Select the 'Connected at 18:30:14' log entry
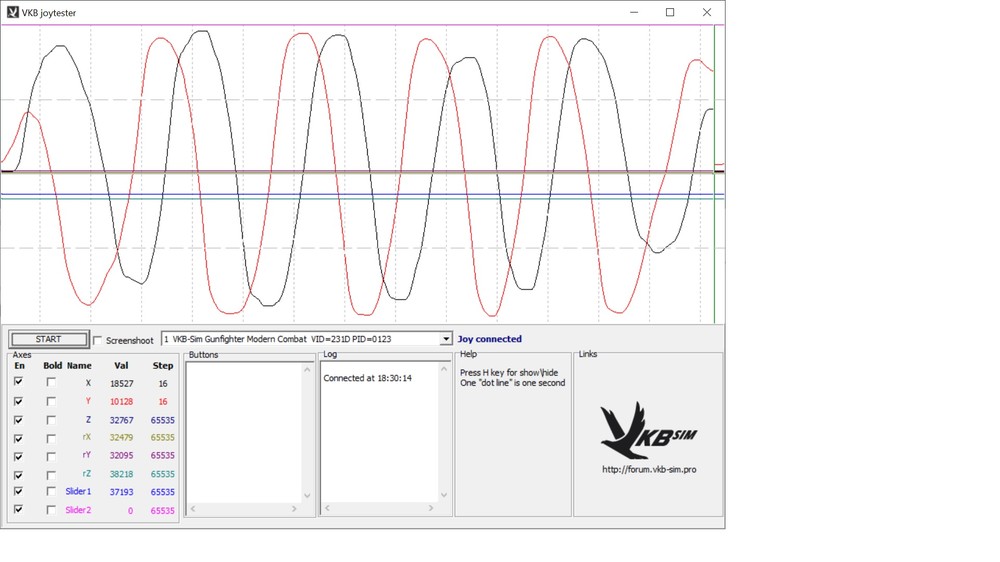The height and width of the screenshot is (562, 1000). click(367, 378)
